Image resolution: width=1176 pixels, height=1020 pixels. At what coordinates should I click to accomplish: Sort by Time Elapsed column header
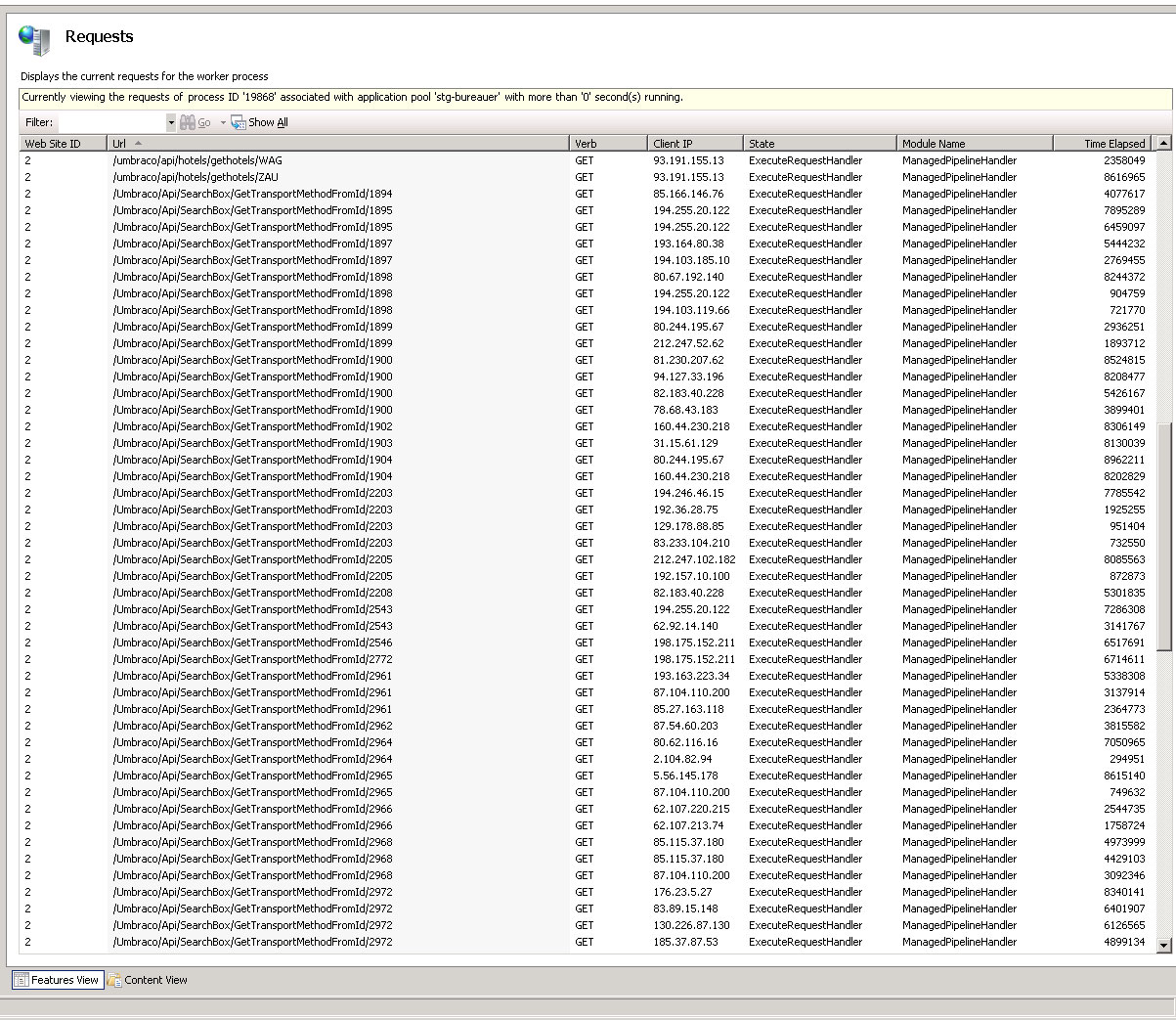point(1103,143)
